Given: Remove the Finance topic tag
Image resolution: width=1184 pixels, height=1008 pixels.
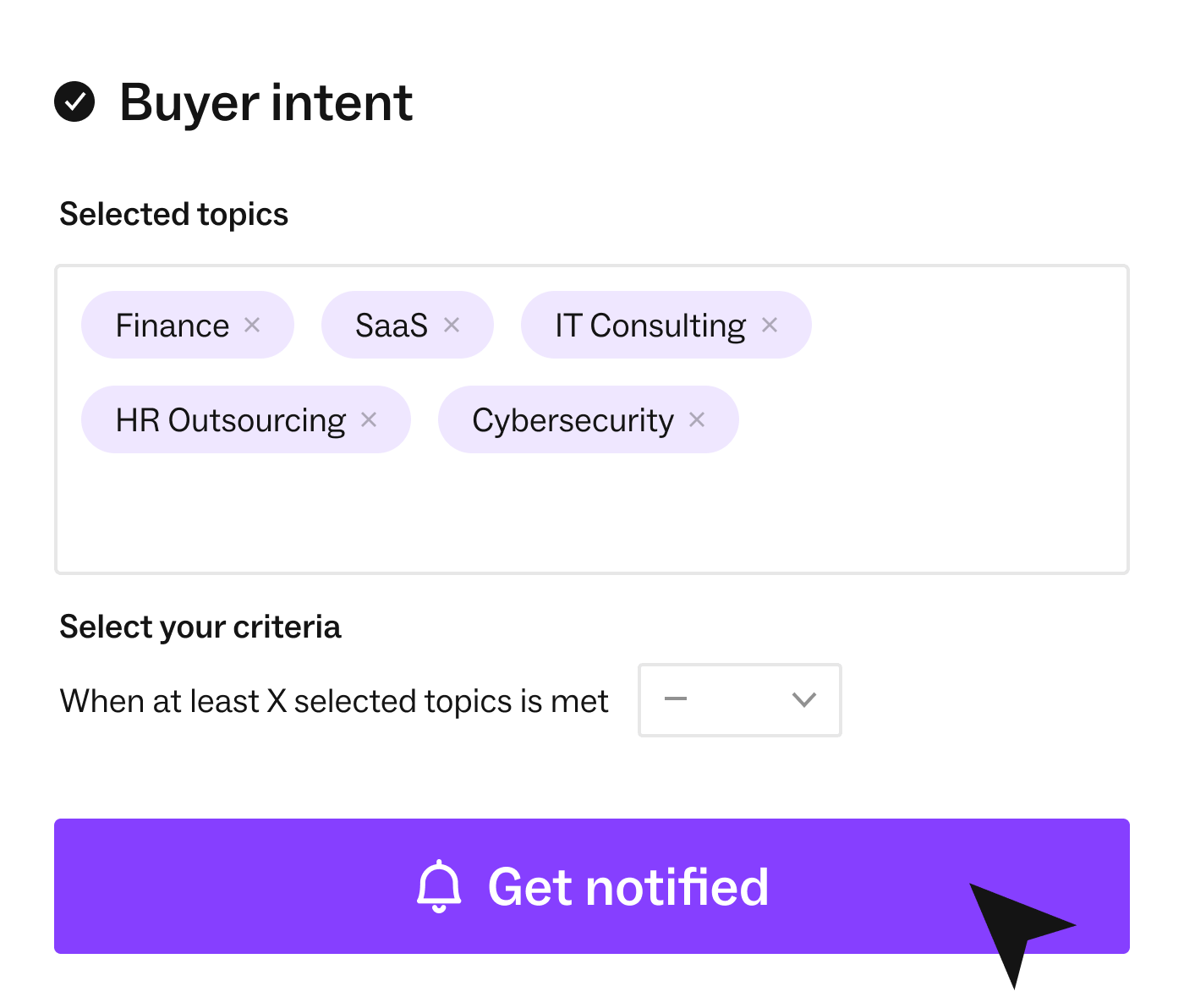Looking at the screenshot, I should tap(252, 325).
